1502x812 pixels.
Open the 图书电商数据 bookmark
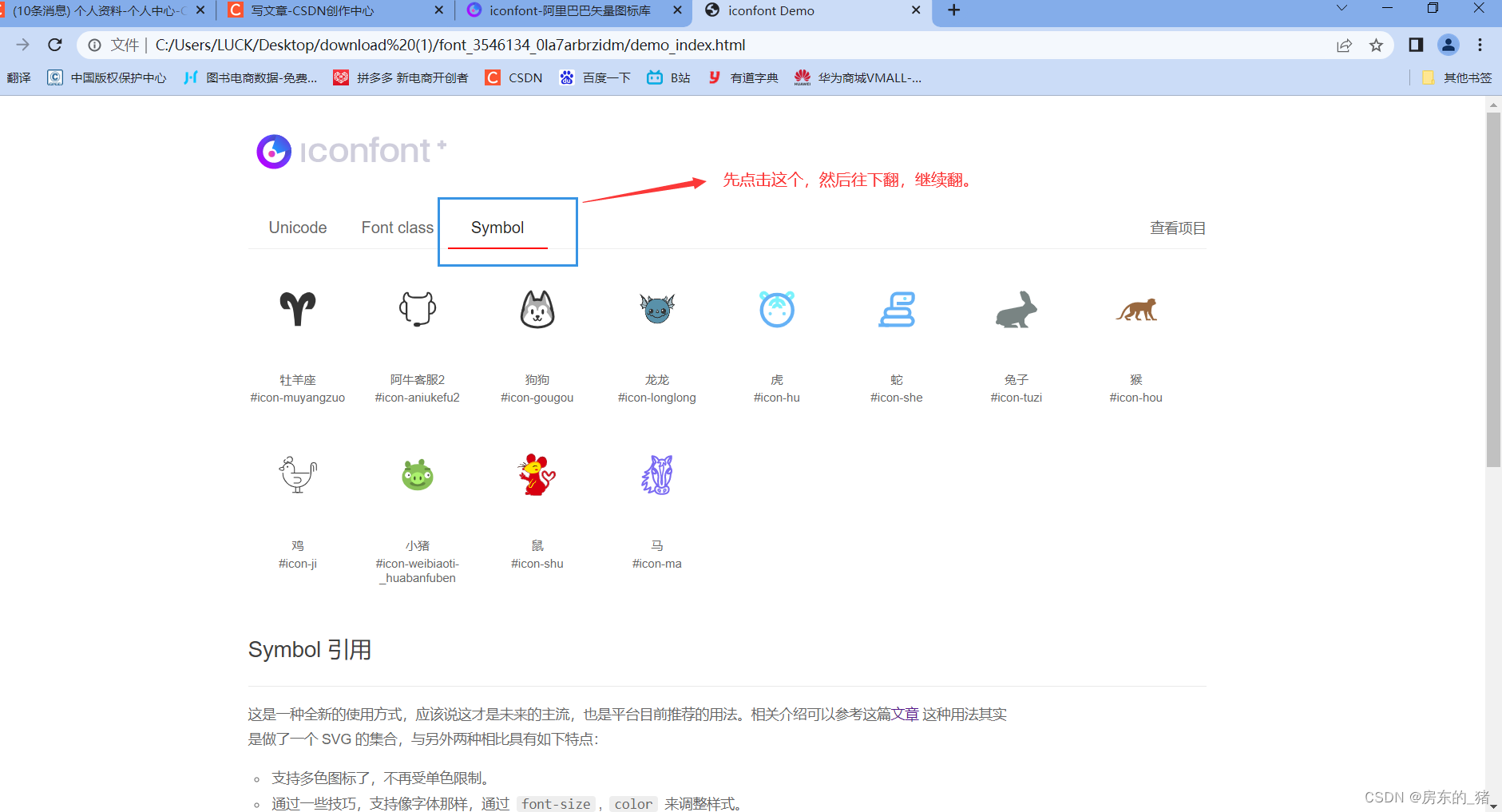pos(250,77)
